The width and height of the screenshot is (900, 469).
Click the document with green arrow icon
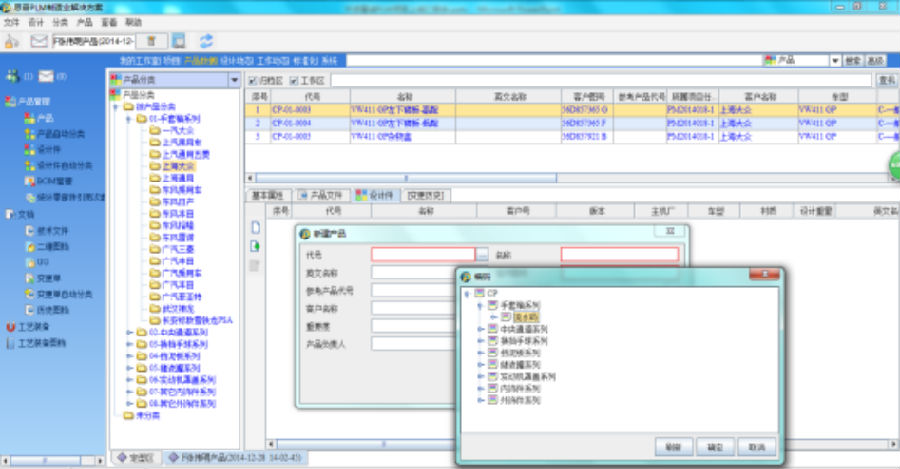tap(255, 246)
